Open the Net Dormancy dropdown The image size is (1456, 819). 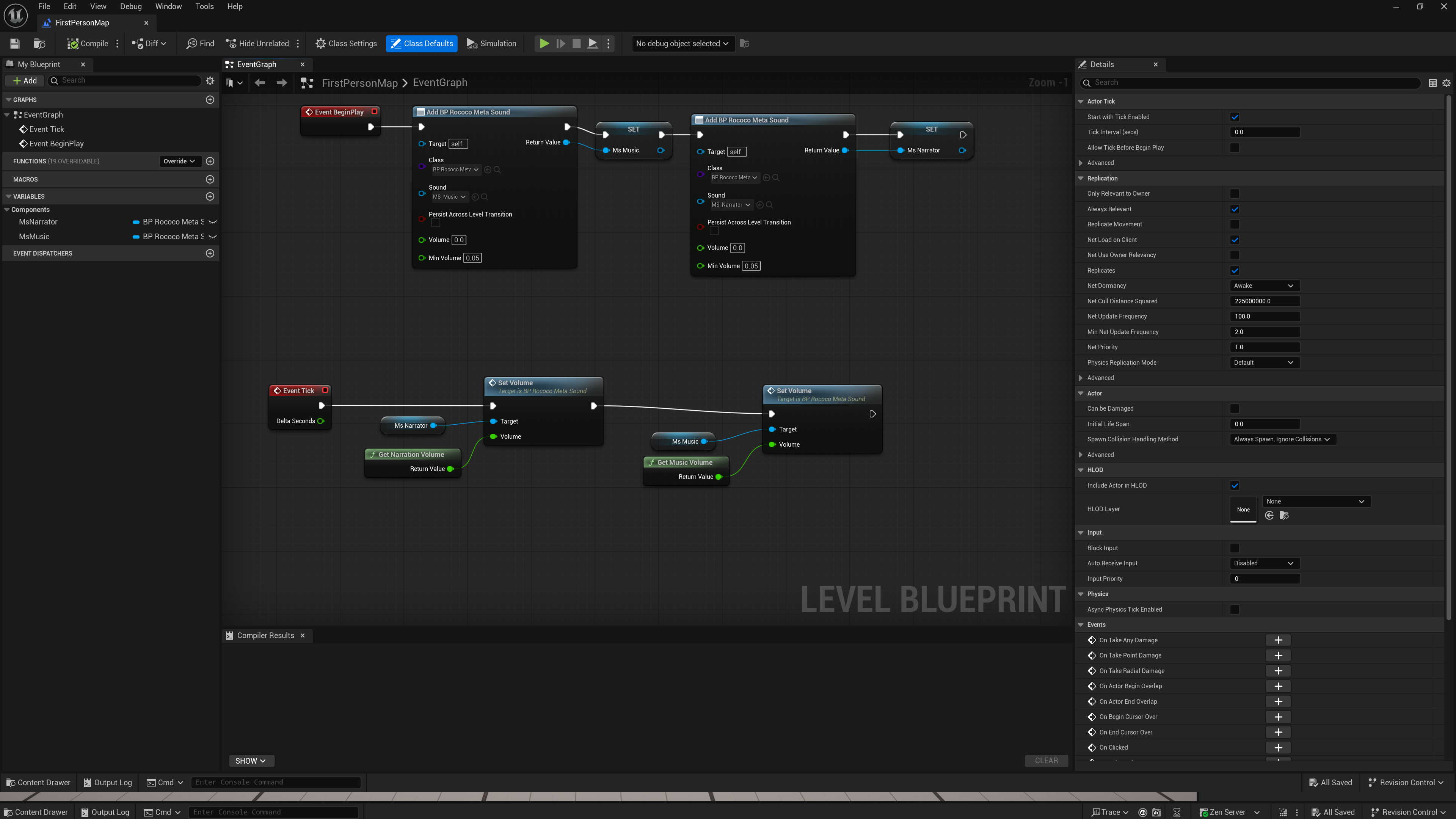point(1265,286)
